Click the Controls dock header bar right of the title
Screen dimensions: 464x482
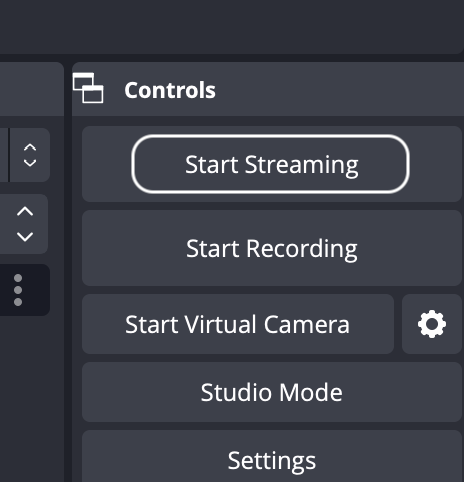pos(340,89)
